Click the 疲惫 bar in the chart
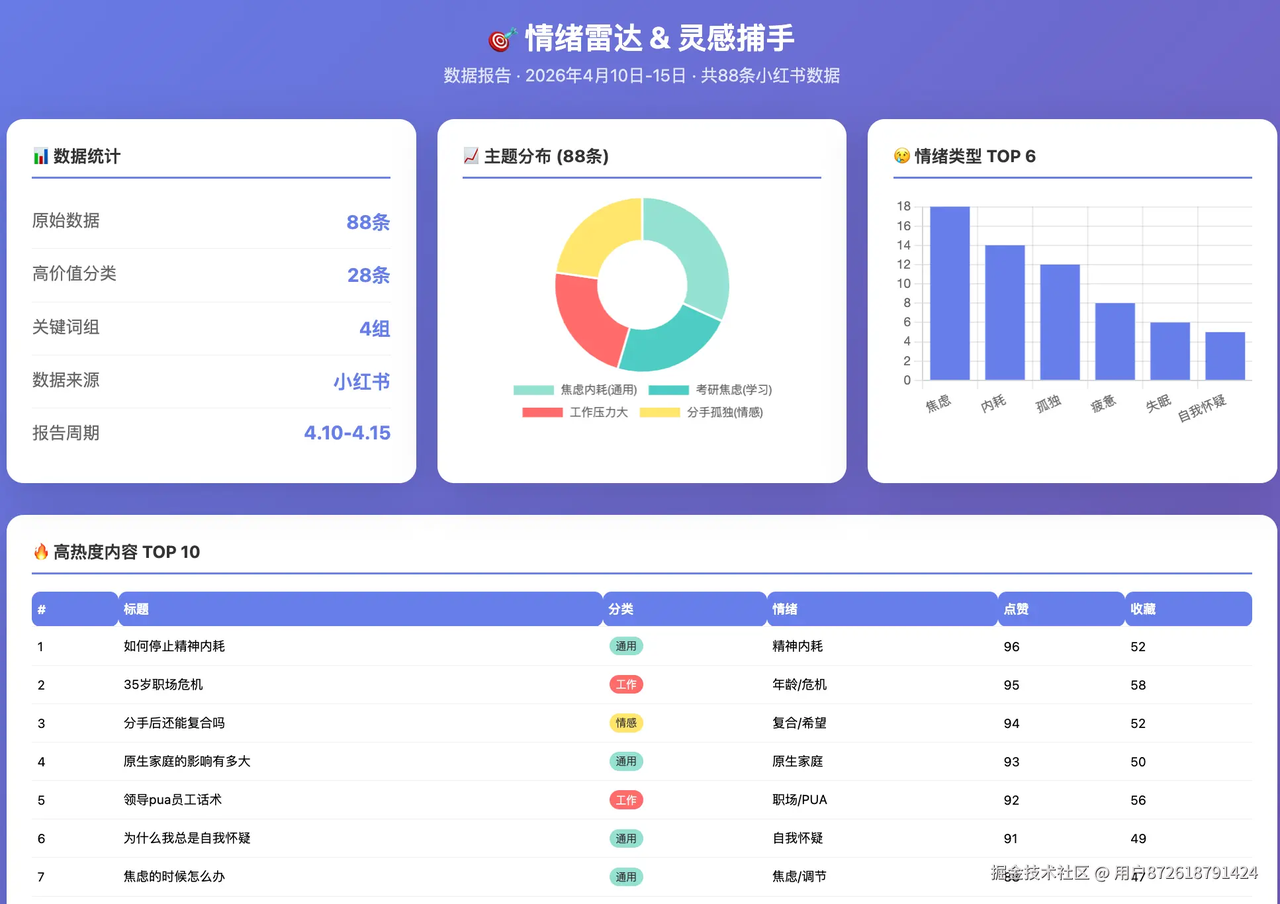The width and height of the screenshot is (1280, 904). 1115,341
